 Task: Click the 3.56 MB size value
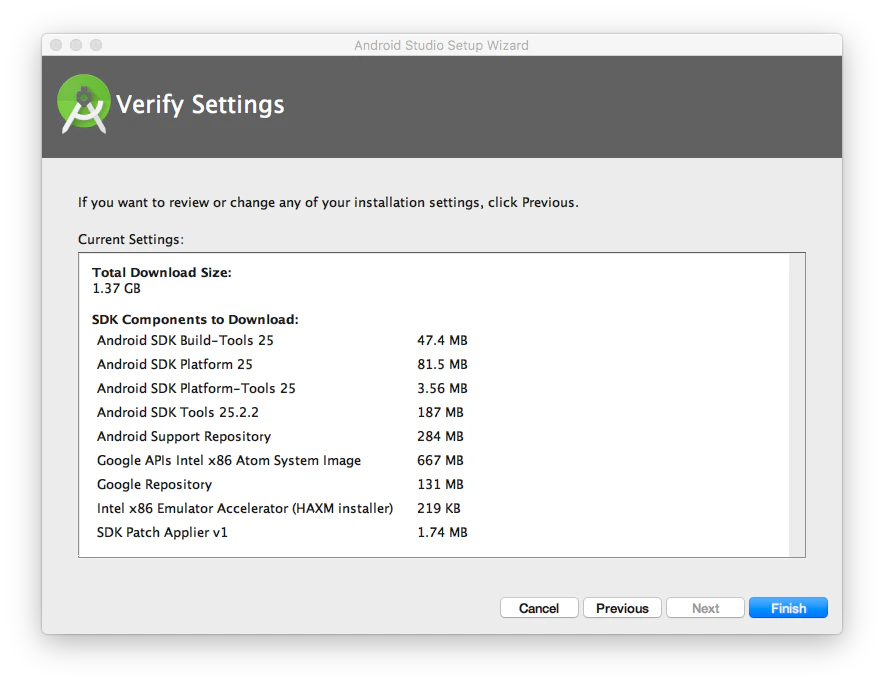point(443,388)
